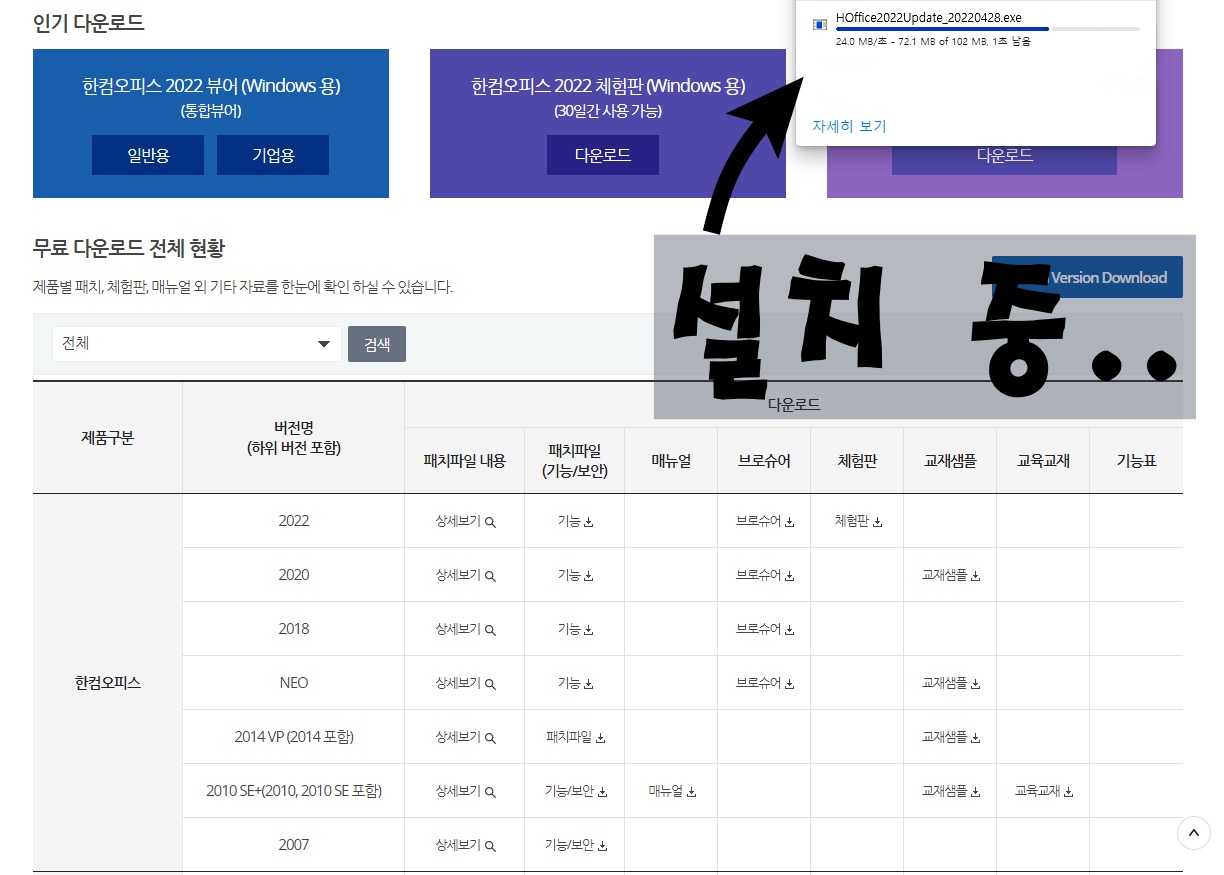Click the 제품구분 column header

pyautogui.click(x=108, y=438)
